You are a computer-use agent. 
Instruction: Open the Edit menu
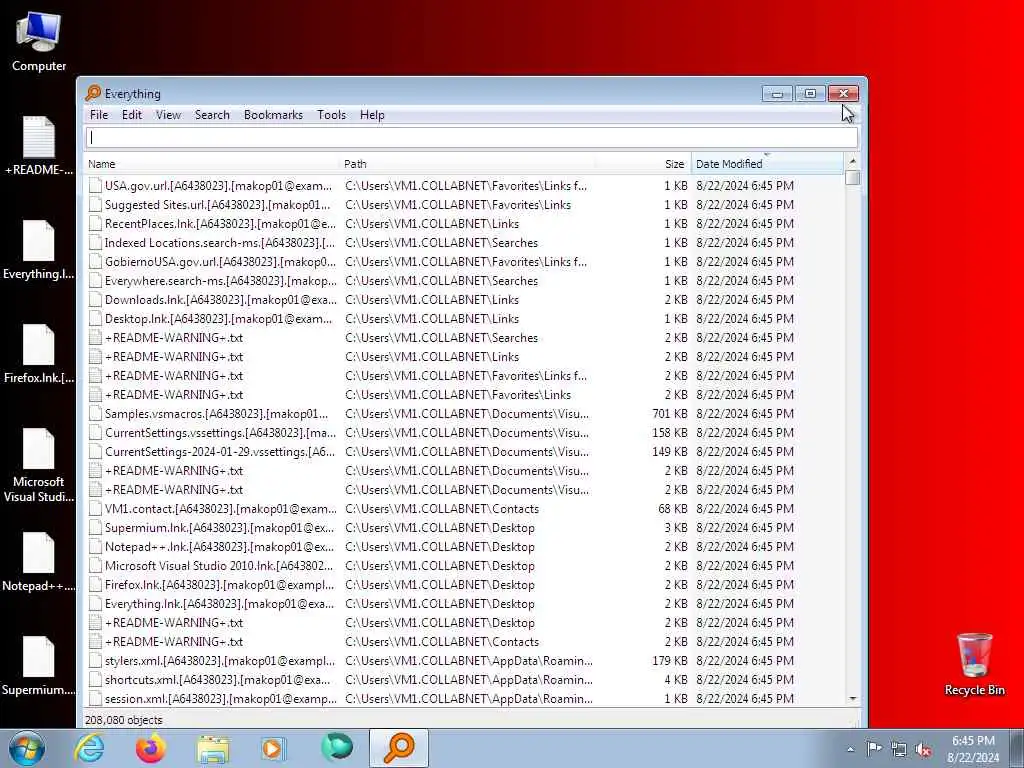[132, 115]
